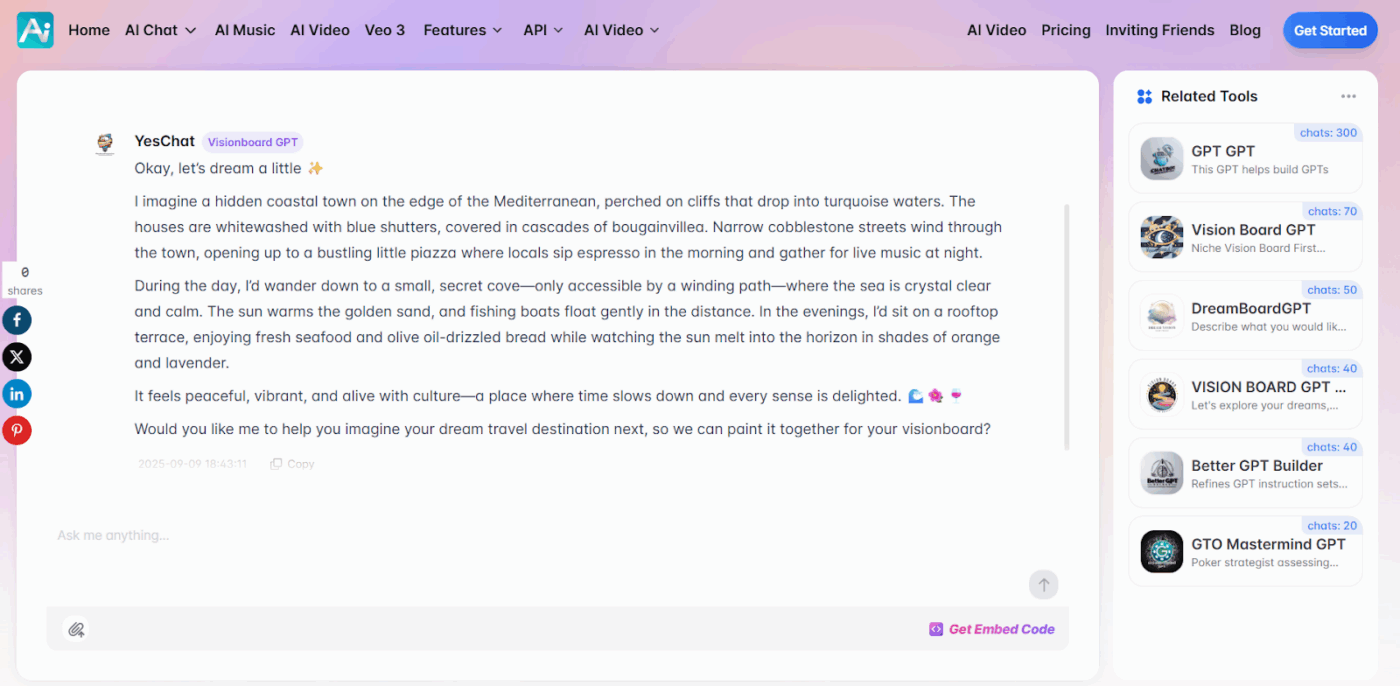
Task: Expand the AI Chat dropdown
Action: coord(160,30)
